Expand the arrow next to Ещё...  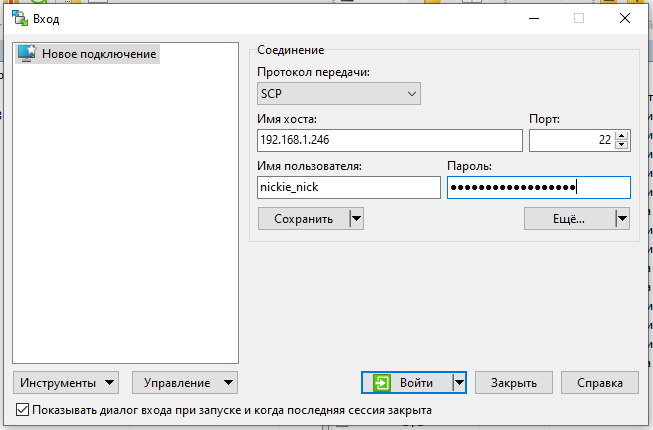coord(621,218)
